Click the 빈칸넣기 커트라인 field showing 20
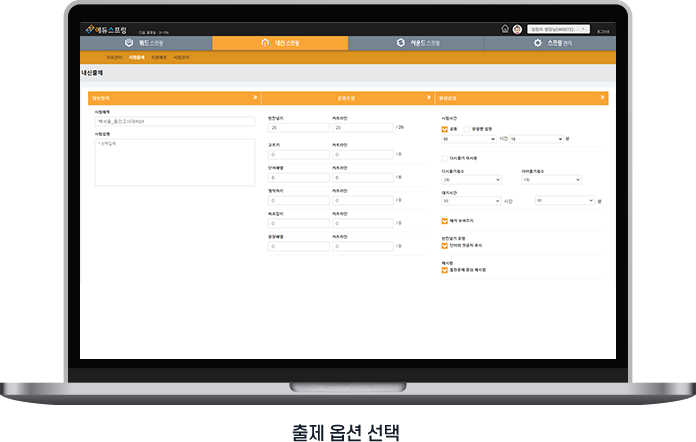The width and height of the screenshot is (696, 442). 363,128
